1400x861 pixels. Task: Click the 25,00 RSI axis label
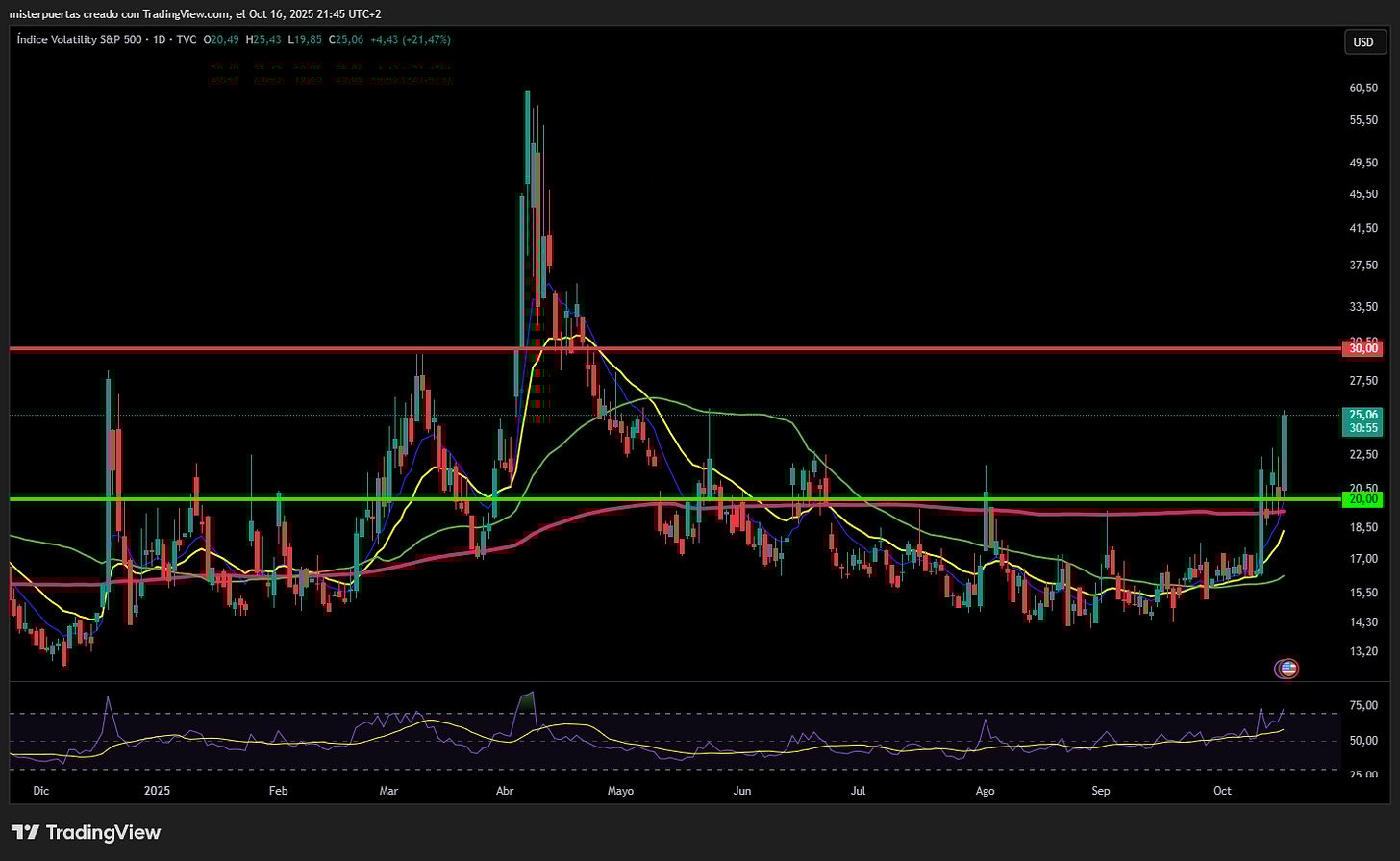1363,773
